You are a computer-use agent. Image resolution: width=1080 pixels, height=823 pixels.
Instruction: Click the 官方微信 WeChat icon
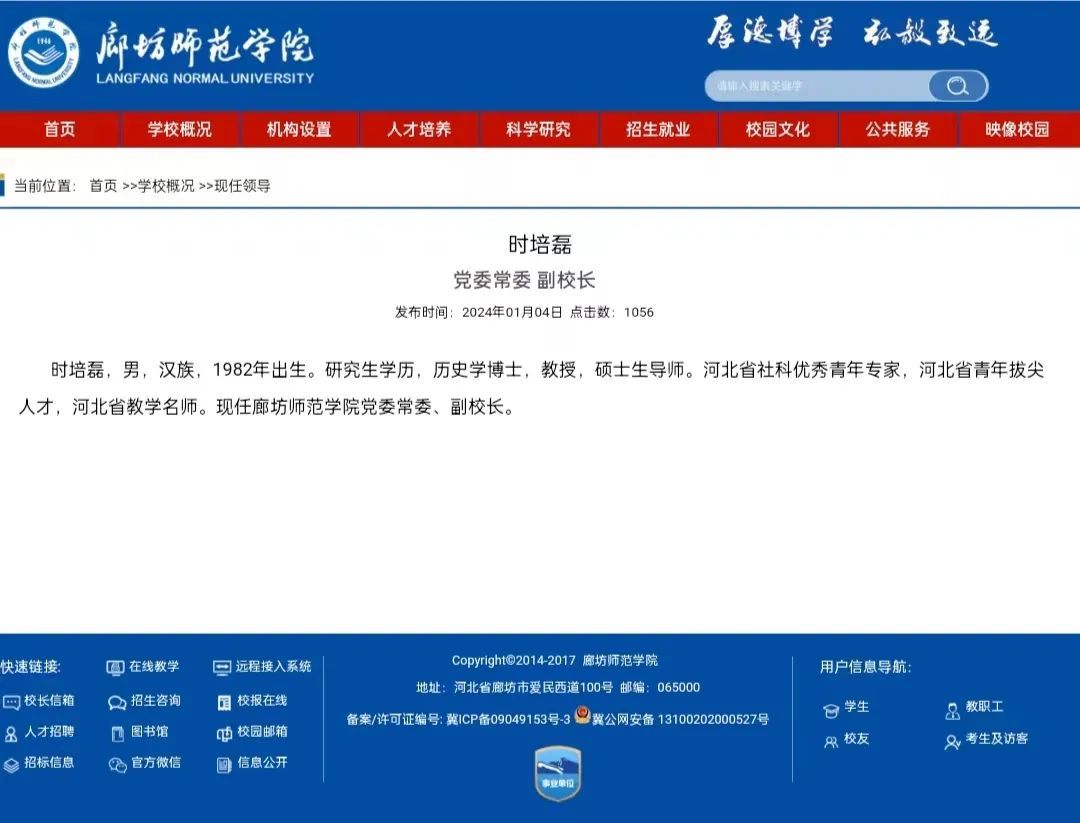coord(117,764)
